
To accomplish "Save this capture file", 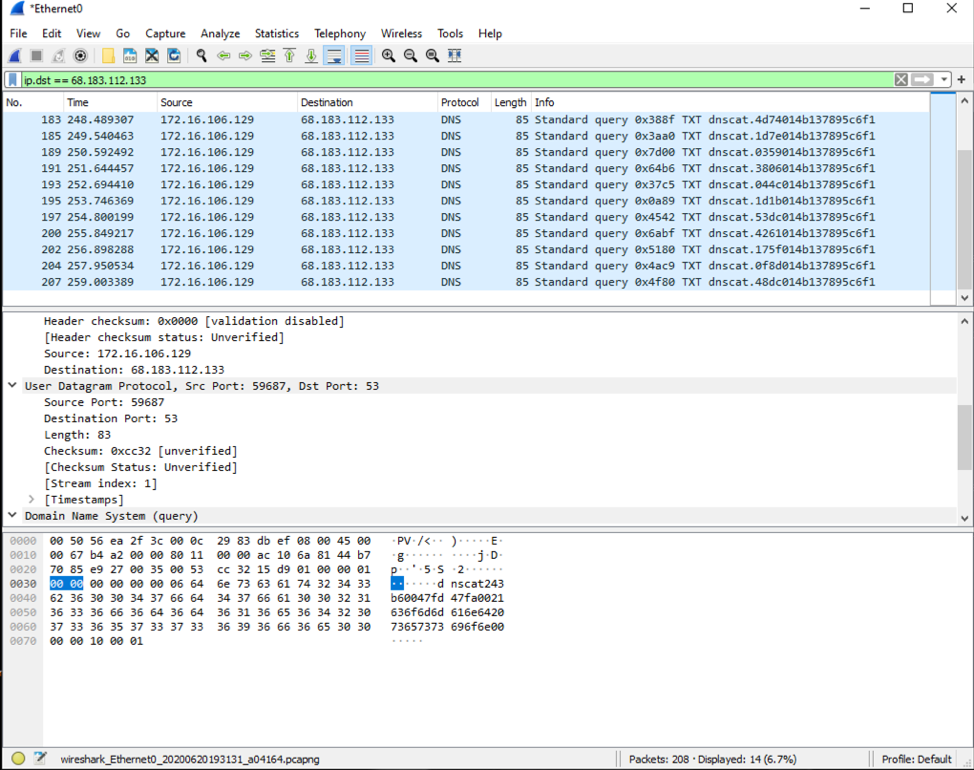I will (x=130, y=56).
